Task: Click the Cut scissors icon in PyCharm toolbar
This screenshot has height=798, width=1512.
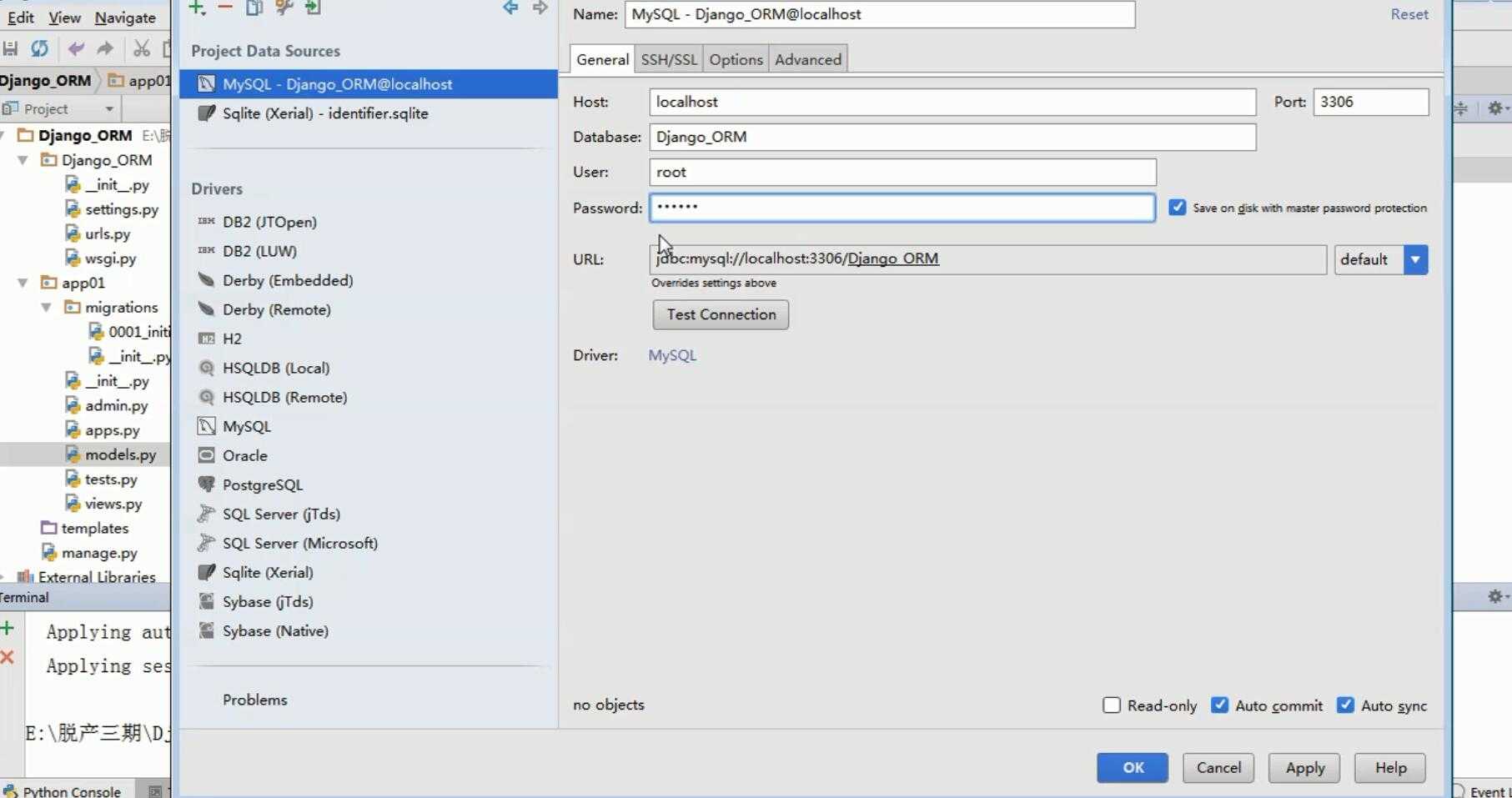Action: pyautogui.click(x=142, y=48)
